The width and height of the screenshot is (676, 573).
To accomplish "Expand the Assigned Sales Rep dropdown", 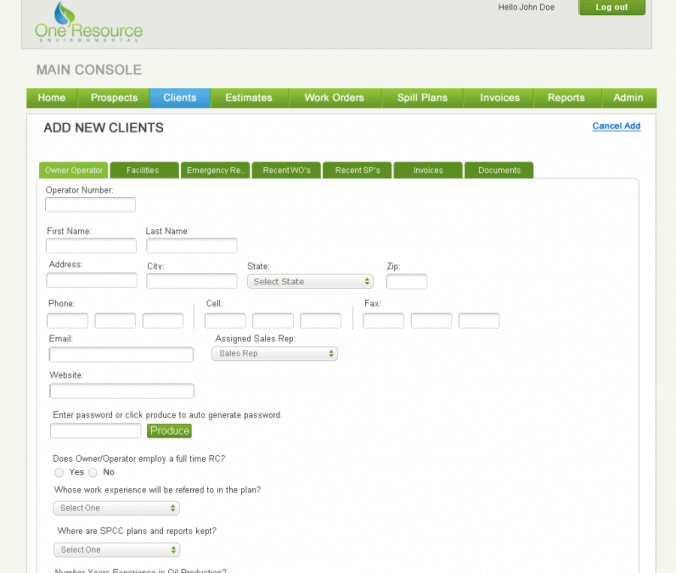I will 275,354.
